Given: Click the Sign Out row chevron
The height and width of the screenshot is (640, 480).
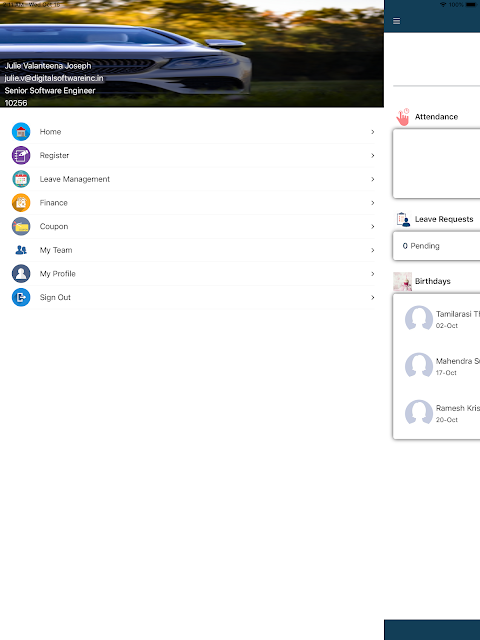Looking at the screenshot, I should pyautogui.click(x=372, y=298).
